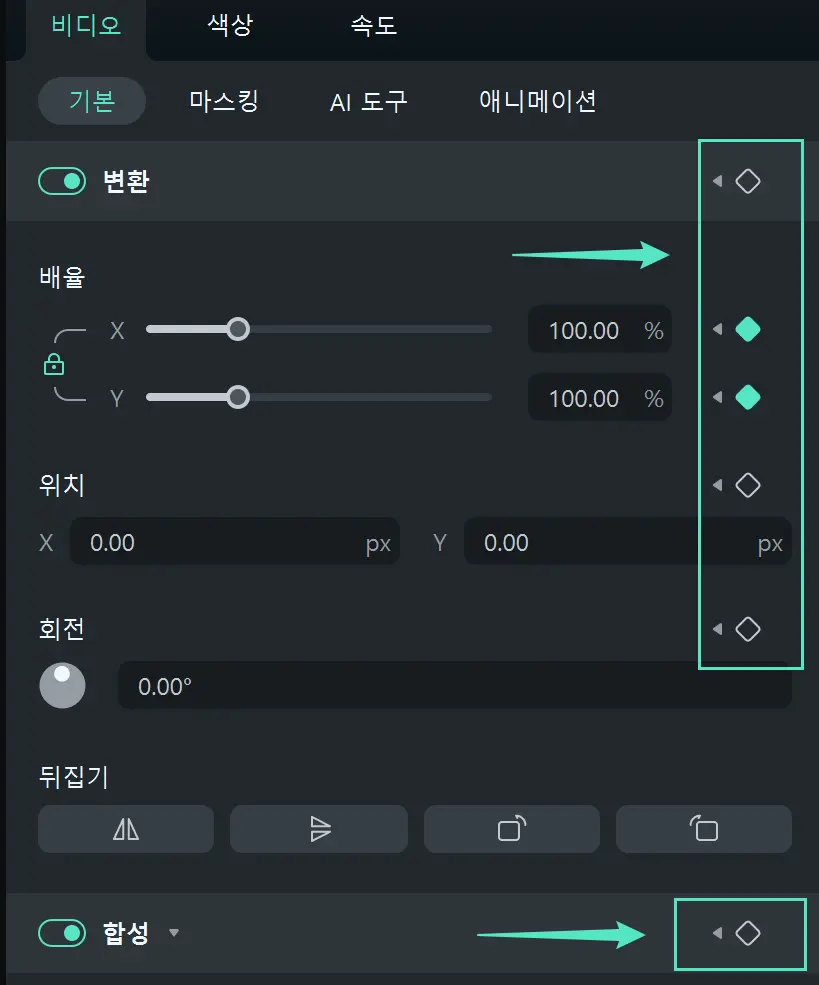Screen dimensions: 819x985
Task: Click the 변환 section title
Action: click(x=126, y=181)
